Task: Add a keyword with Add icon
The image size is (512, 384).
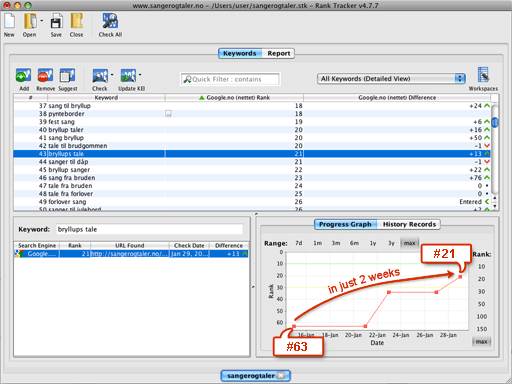Action: tap(24, 75)
